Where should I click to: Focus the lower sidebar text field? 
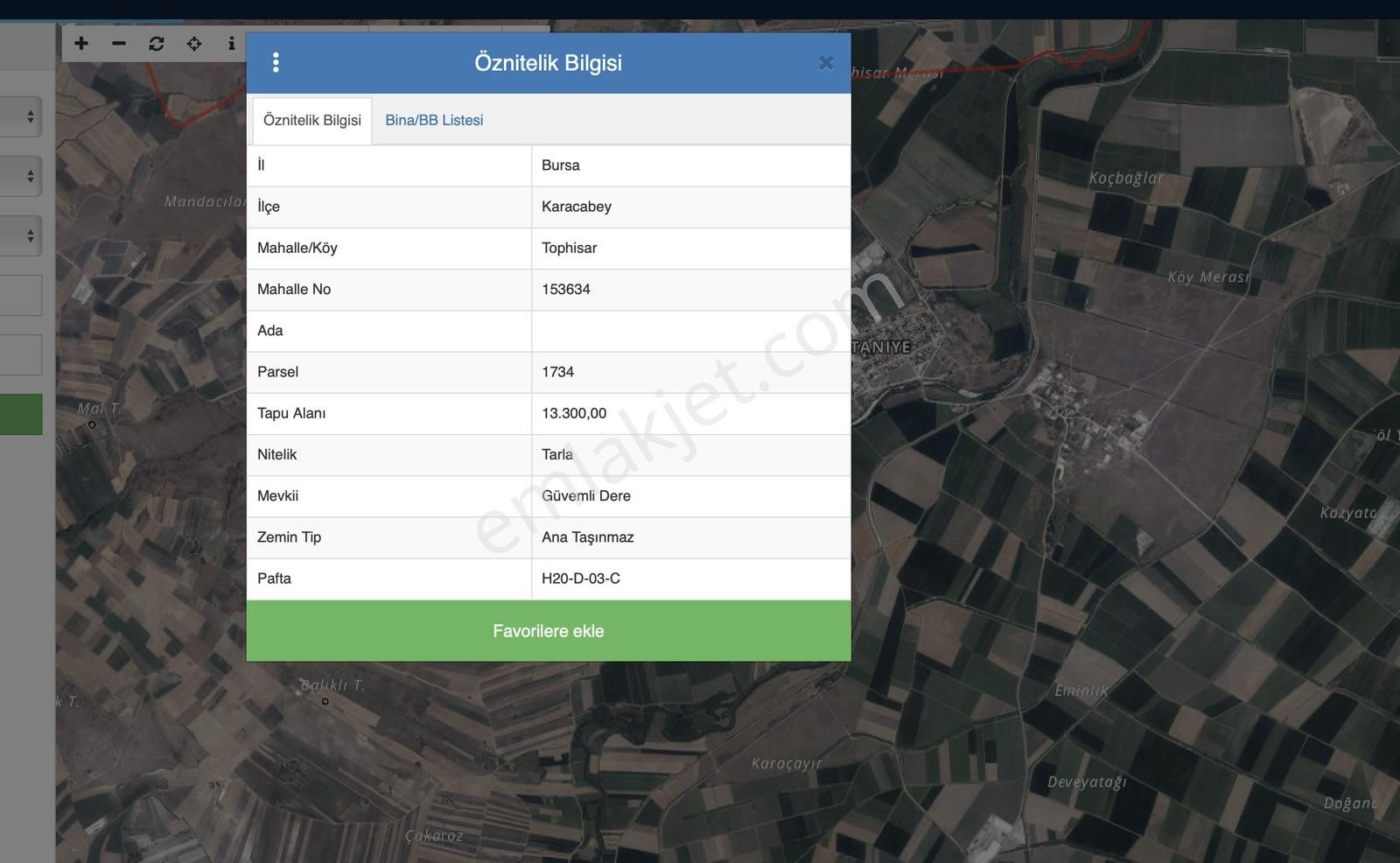coord(21,355)
